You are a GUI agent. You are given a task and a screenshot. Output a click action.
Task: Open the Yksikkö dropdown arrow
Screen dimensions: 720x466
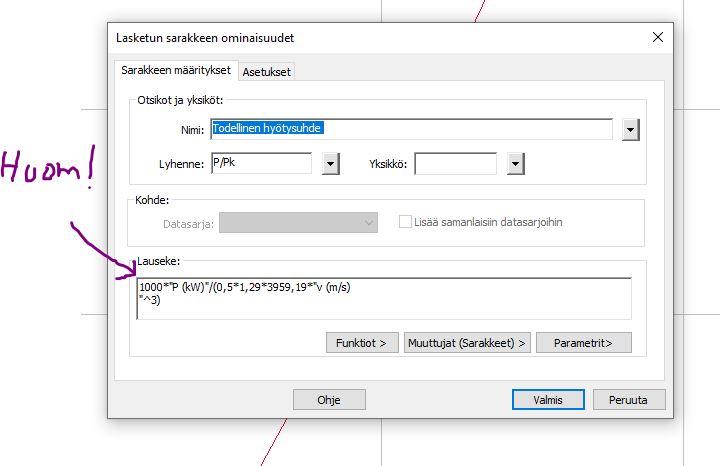click(x=515, y=164)
